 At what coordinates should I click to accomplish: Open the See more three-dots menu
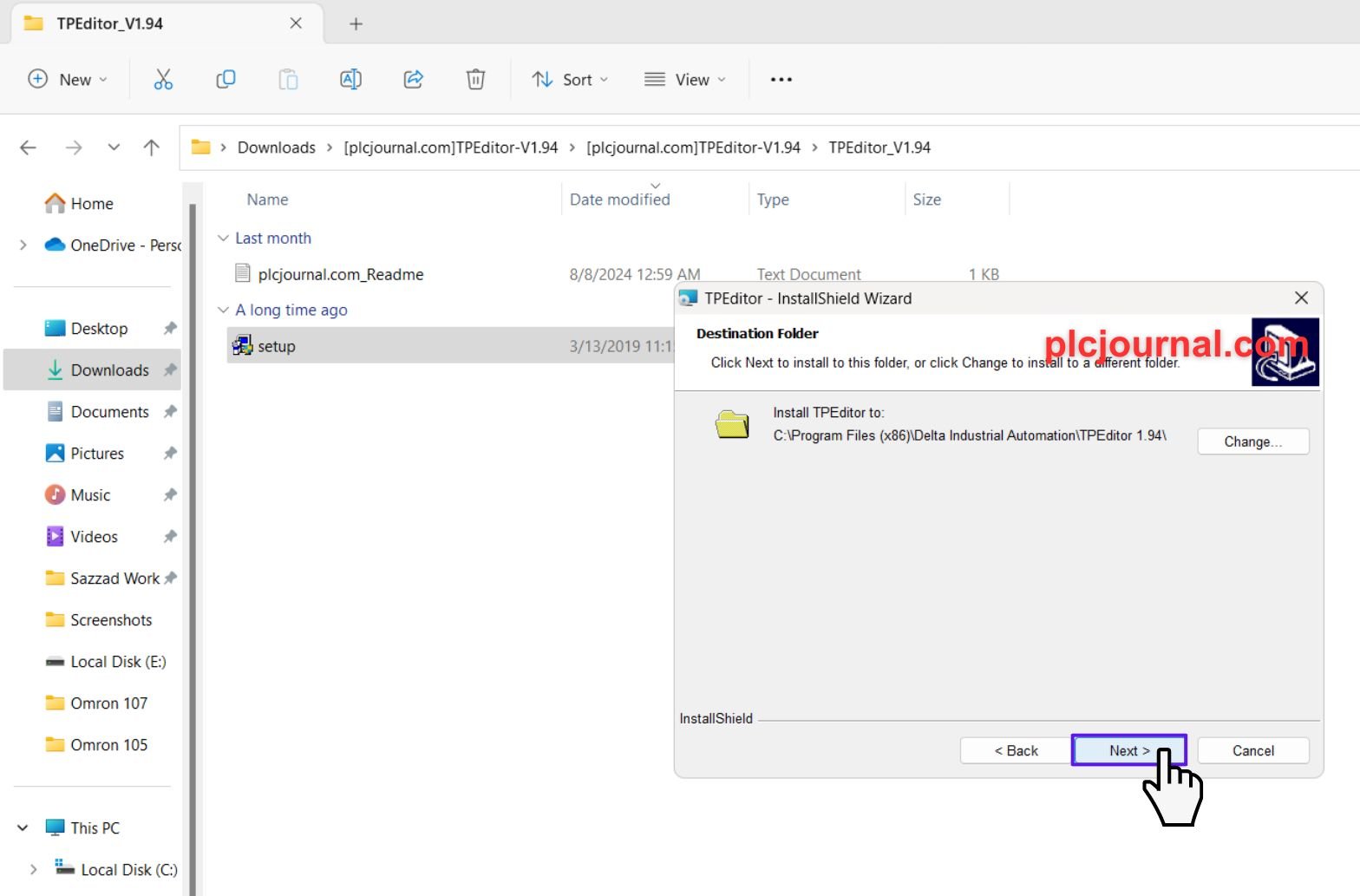pyautogui.click(x=781, y=79)
